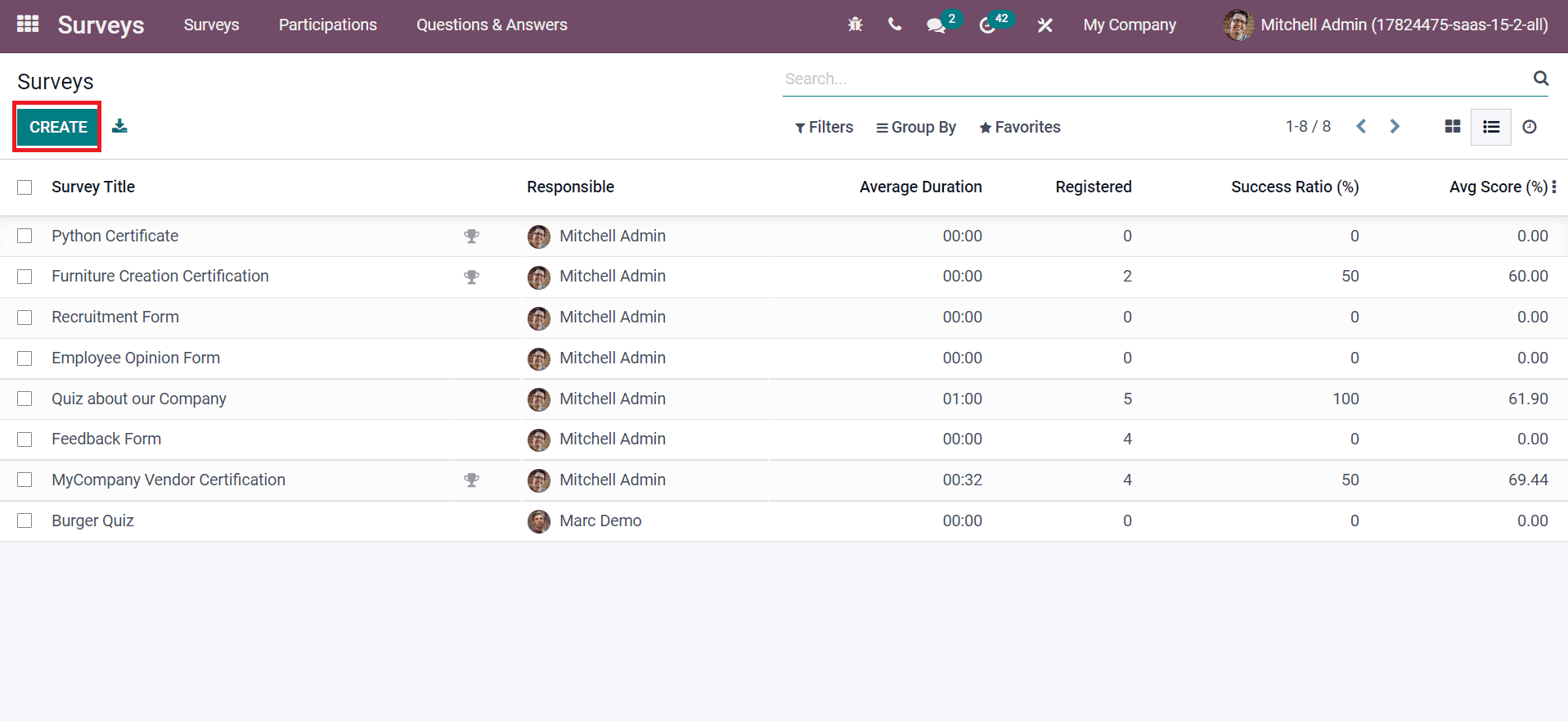Open the activities clock icon
This screenshot has width=1568, height=721.
[x=987, y=25]
